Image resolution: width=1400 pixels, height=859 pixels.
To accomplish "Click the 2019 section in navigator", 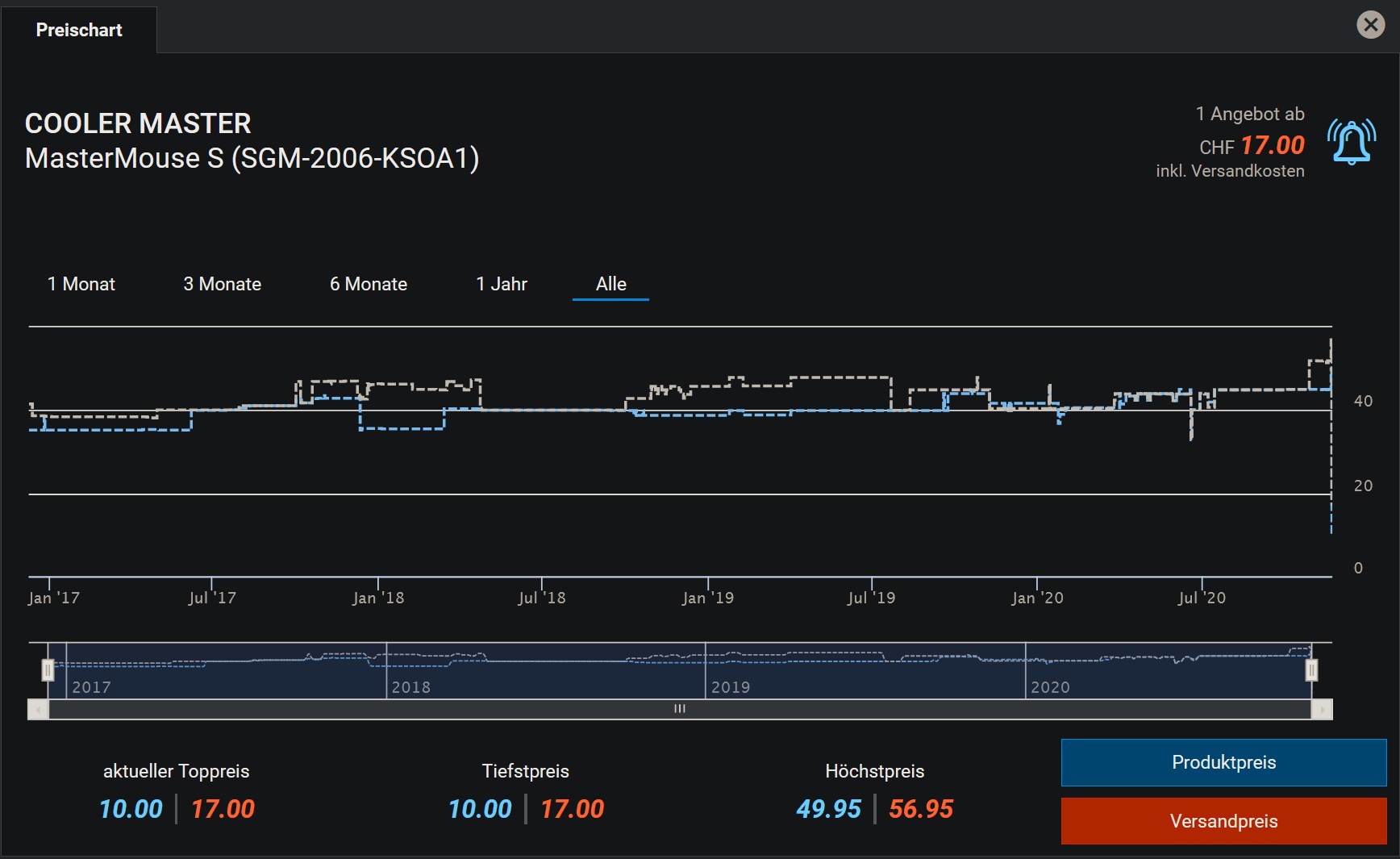I will coord(865,678).
